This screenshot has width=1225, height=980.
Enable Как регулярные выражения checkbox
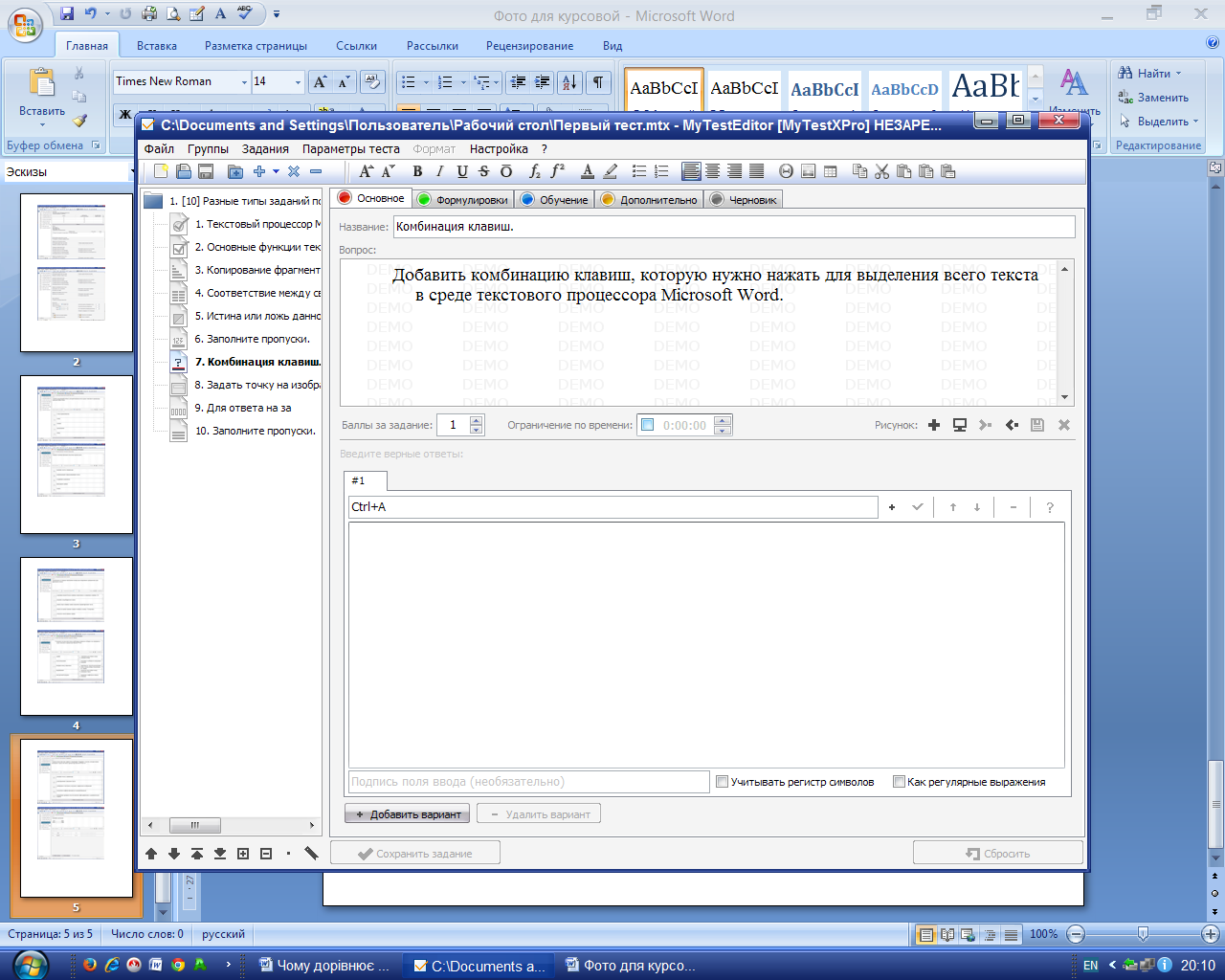point(899,782)
